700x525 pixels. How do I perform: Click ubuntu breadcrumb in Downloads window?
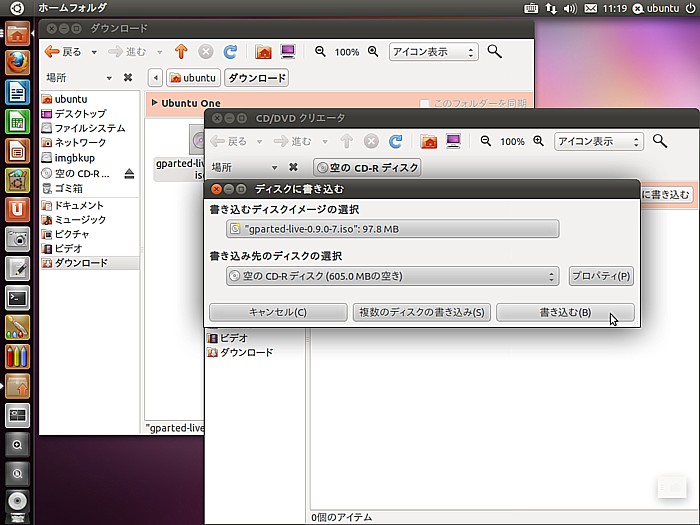pyautogui.click(x=194, y=78)
